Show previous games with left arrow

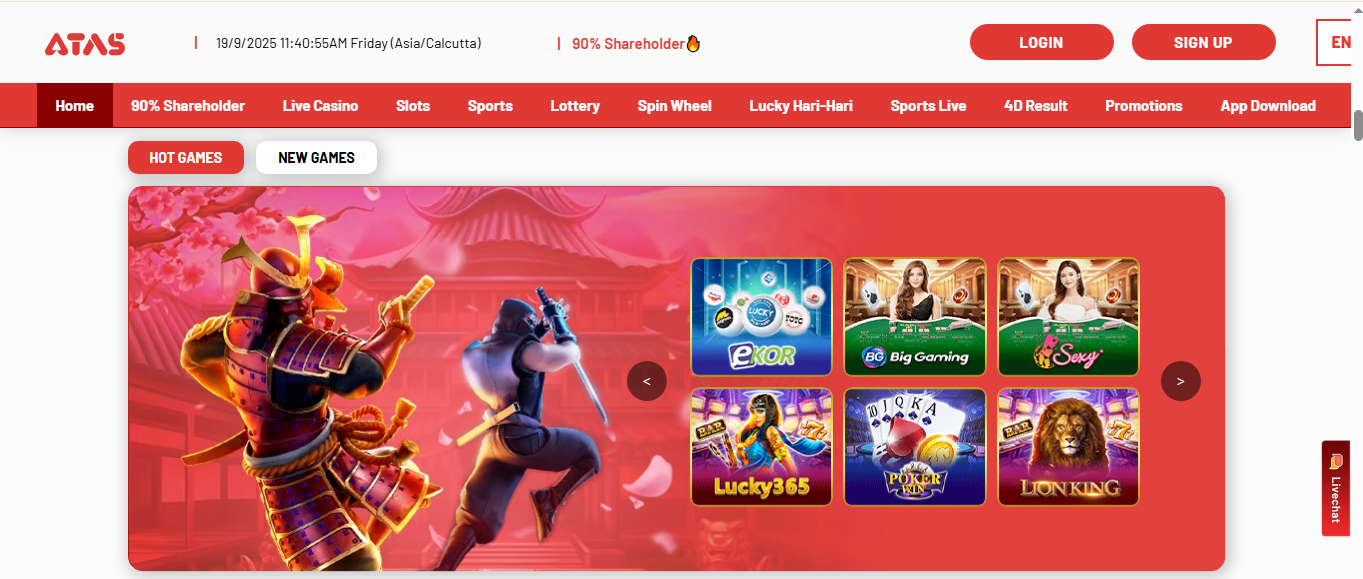(647, 381)
